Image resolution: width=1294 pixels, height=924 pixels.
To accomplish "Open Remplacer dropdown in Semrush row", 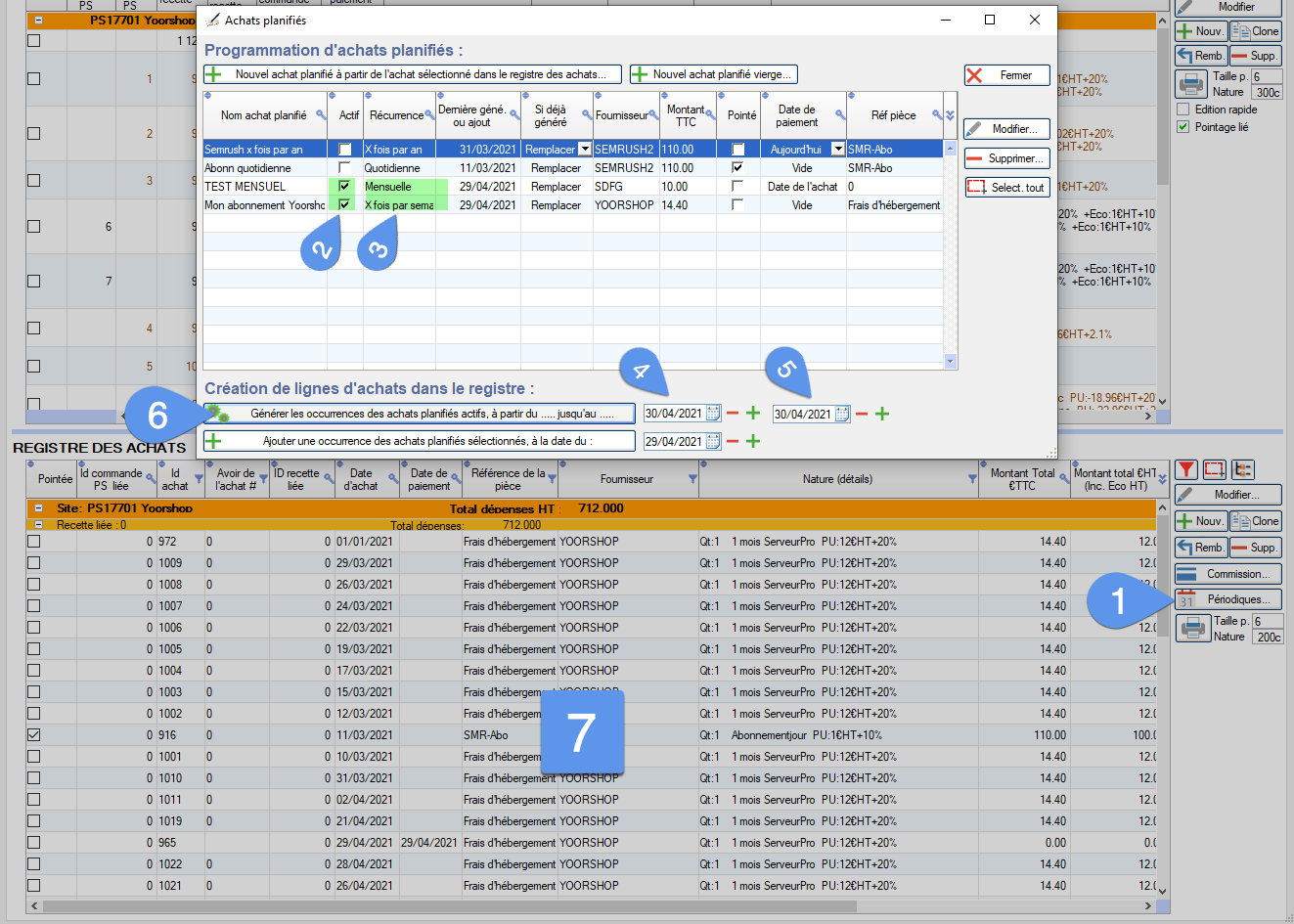I will 585,150.
